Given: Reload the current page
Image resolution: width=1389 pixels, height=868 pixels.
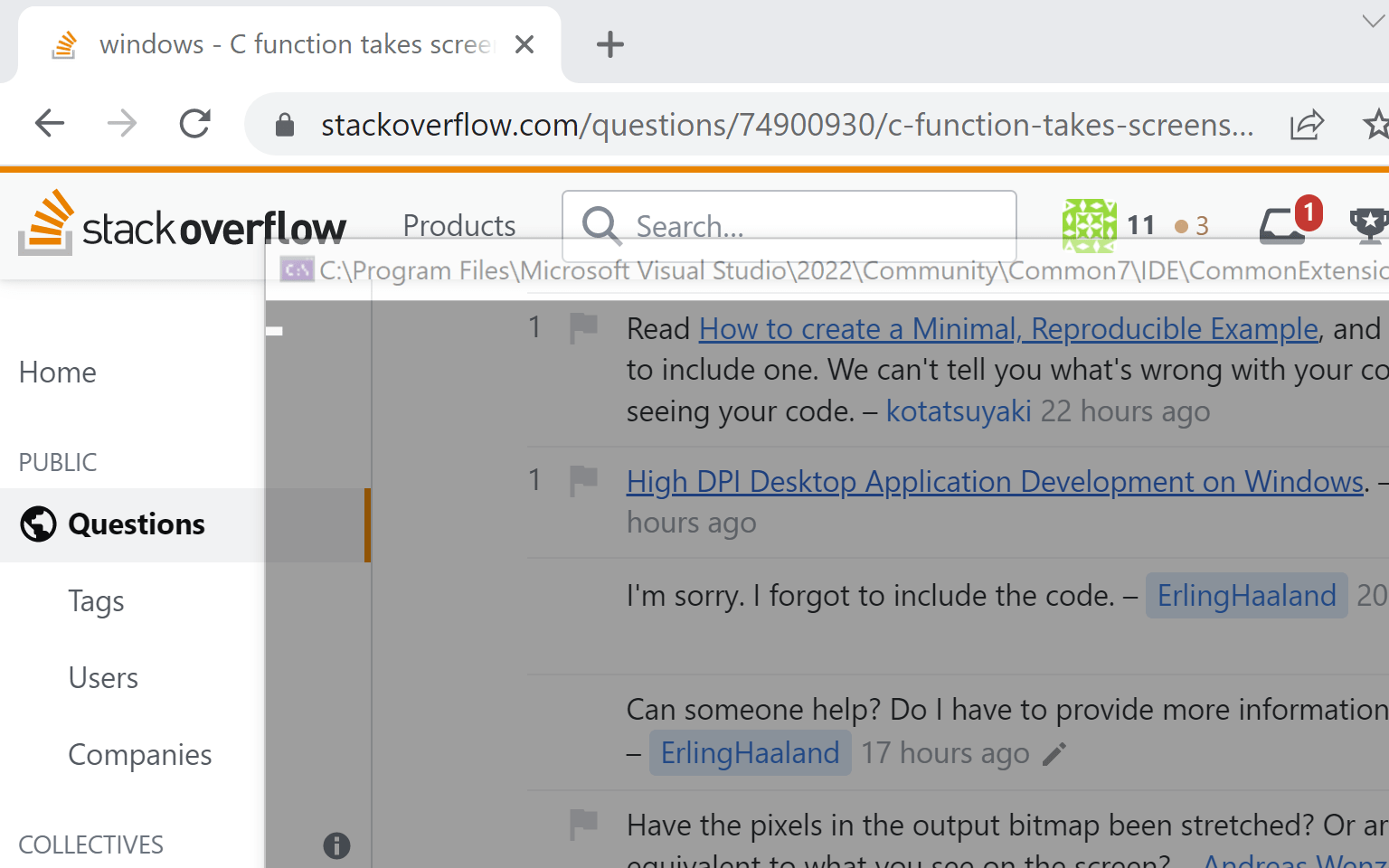Looking at the screenshot, I should point(195,123).
